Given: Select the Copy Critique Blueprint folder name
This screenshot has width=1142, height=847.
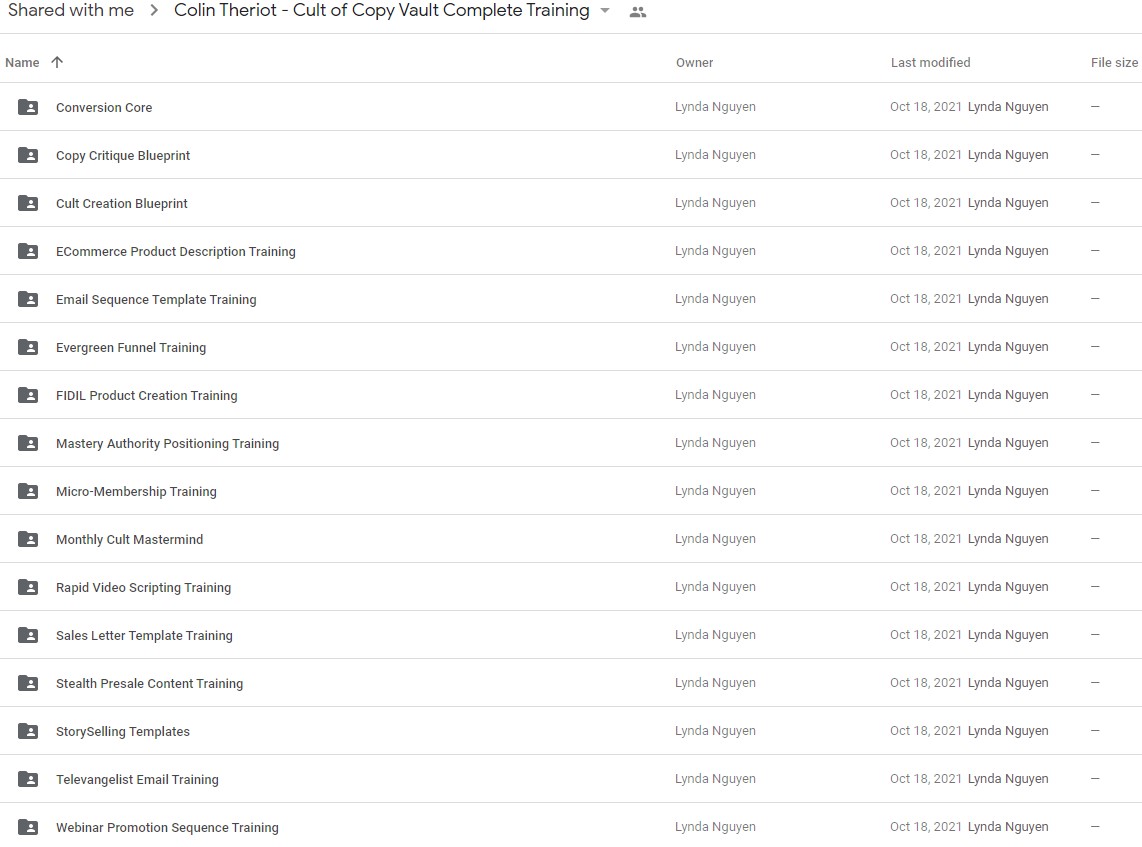Looking at the screenshot, I should [x=123, y=155].
